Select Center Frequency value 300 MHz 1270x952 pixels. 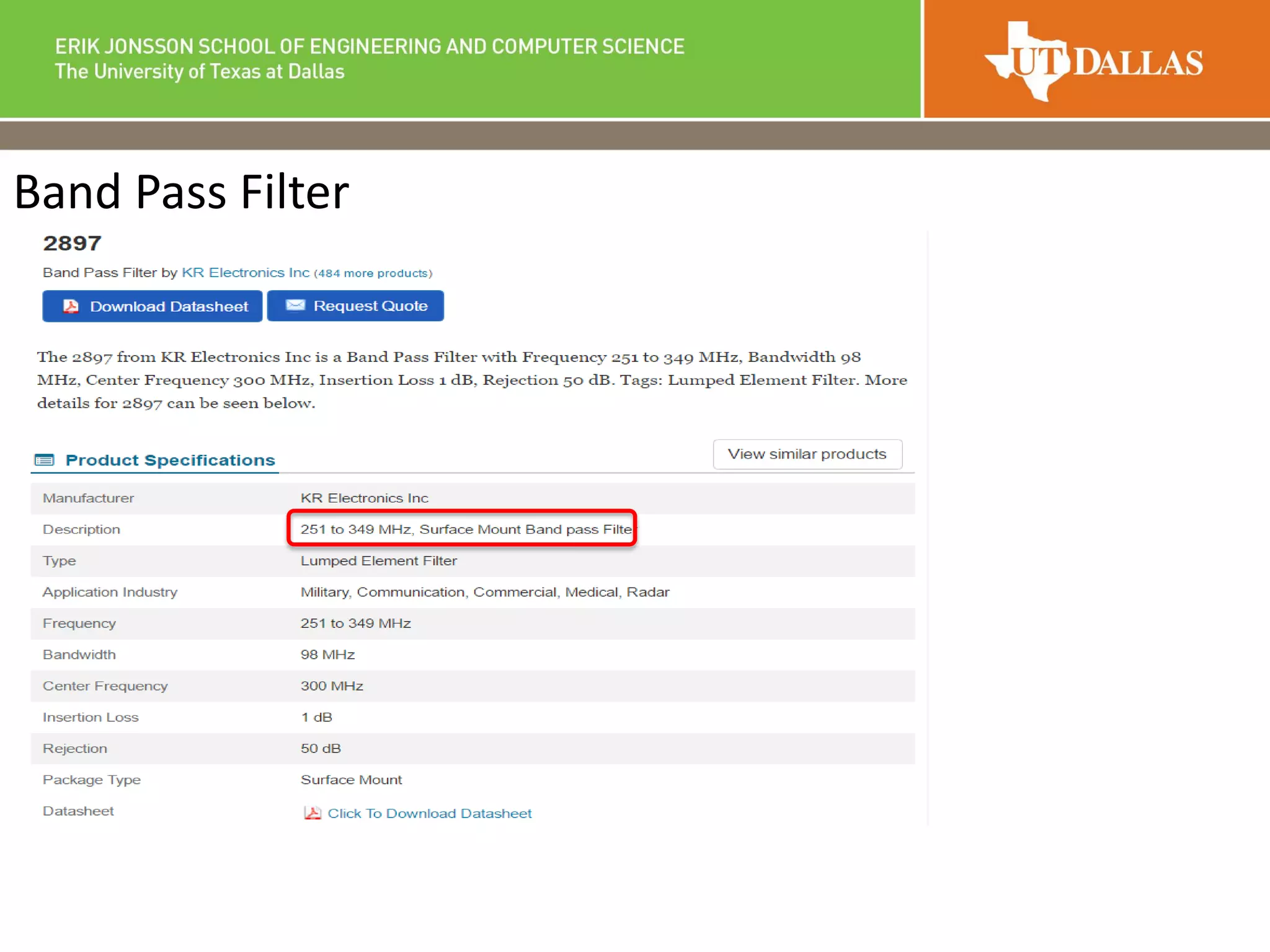(x=332, y=686)
